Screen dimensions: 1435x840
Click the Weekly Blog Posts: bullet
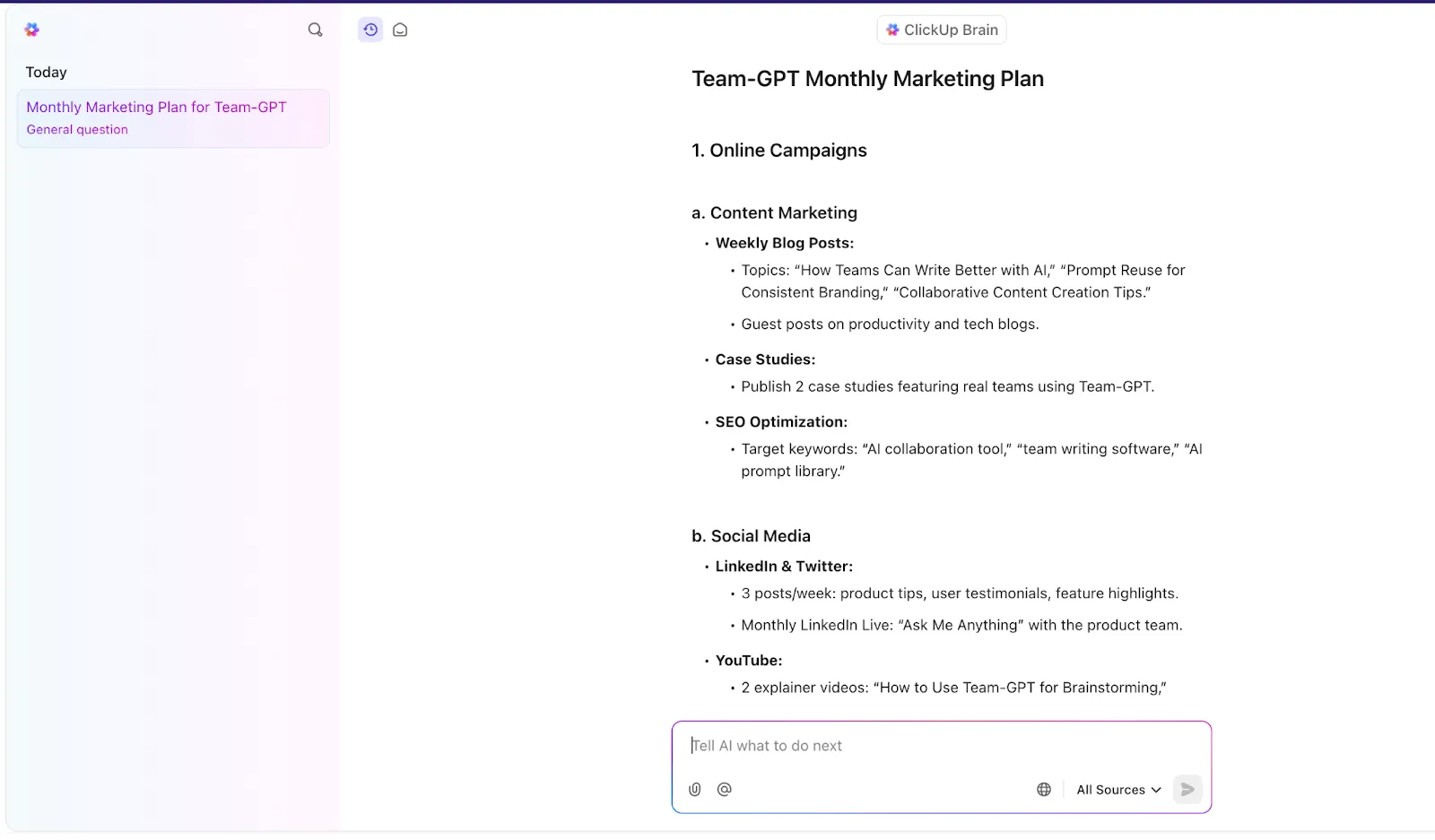[785, 243]
